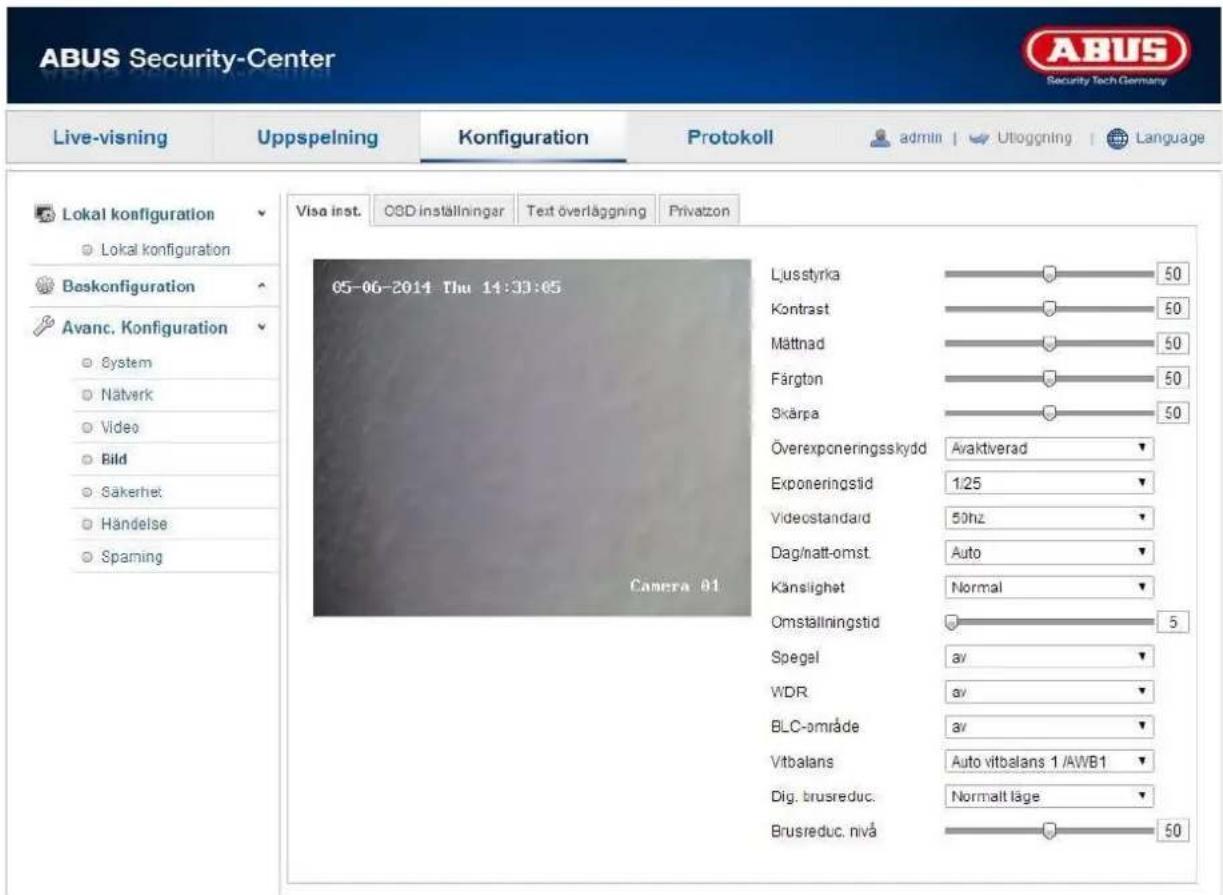Open the Känslighet dropdown
This screenshot has width=1223, height=895.
point(1049,588)
